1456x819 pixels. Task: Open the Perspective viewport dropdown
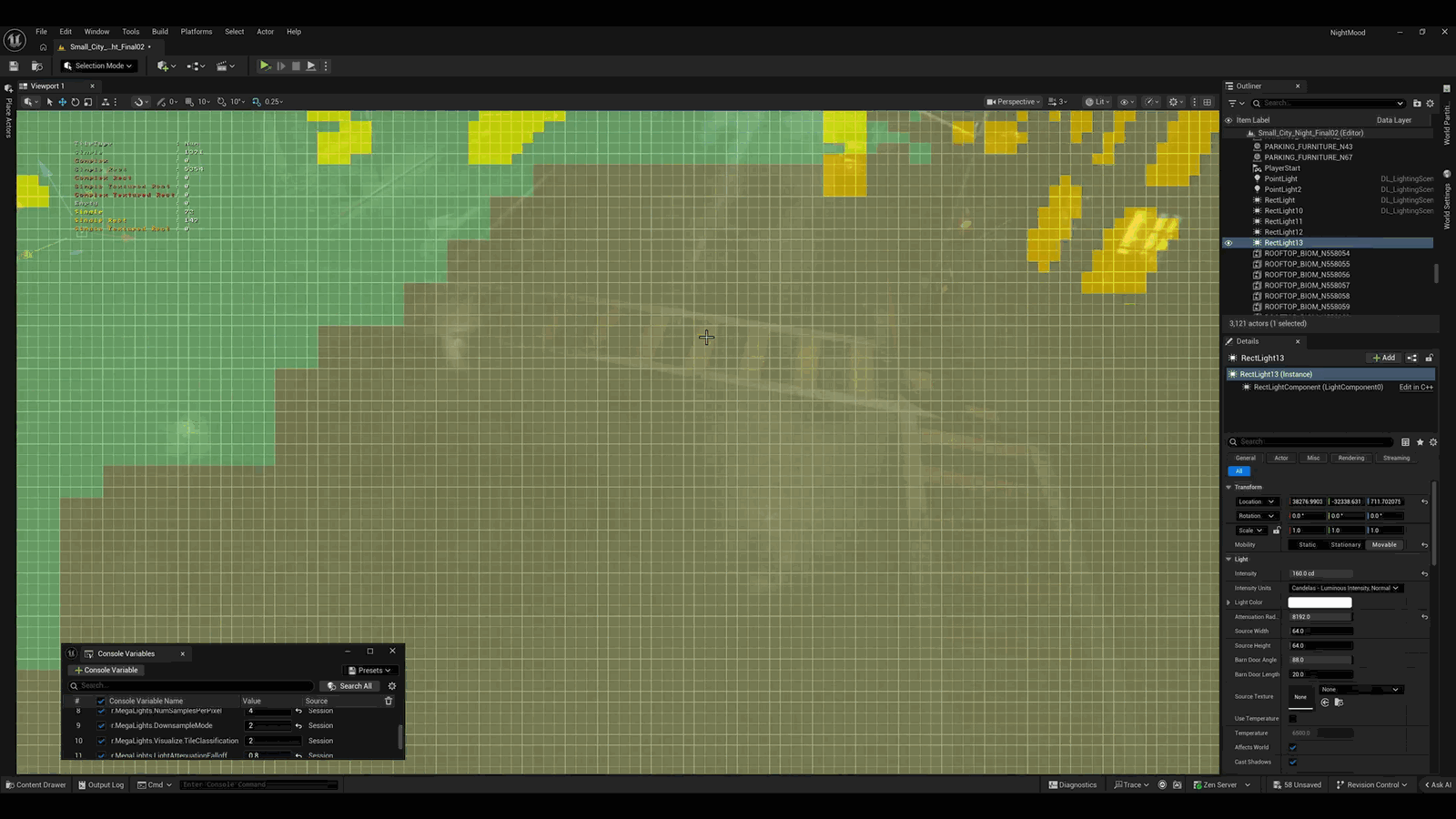tap(1013, 102)
